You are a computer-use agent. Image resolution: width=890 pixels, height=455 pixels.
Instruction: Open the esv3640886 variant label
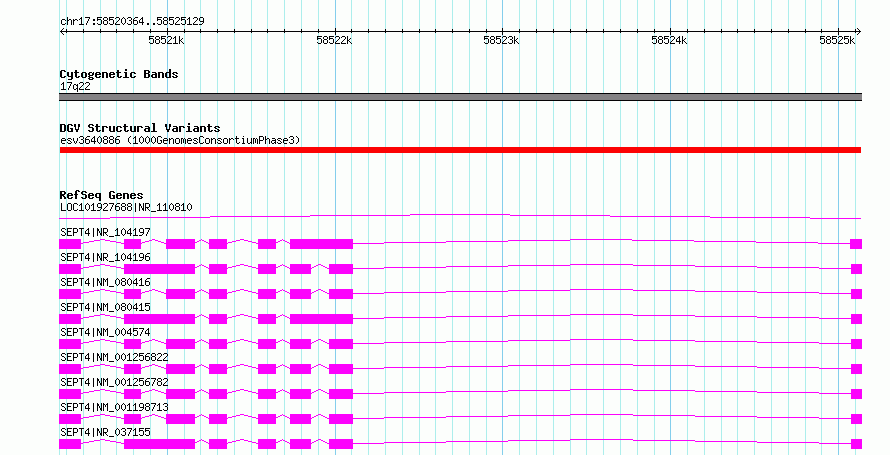(180, 140)
